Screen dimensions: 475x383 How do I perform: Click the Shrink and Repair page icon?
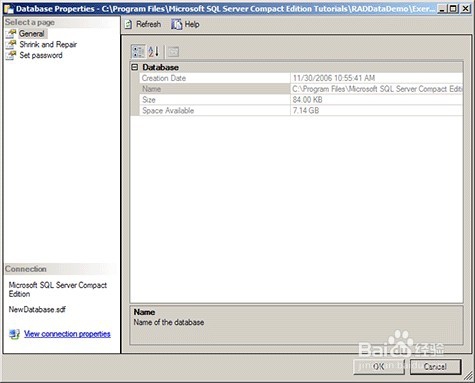11,44
